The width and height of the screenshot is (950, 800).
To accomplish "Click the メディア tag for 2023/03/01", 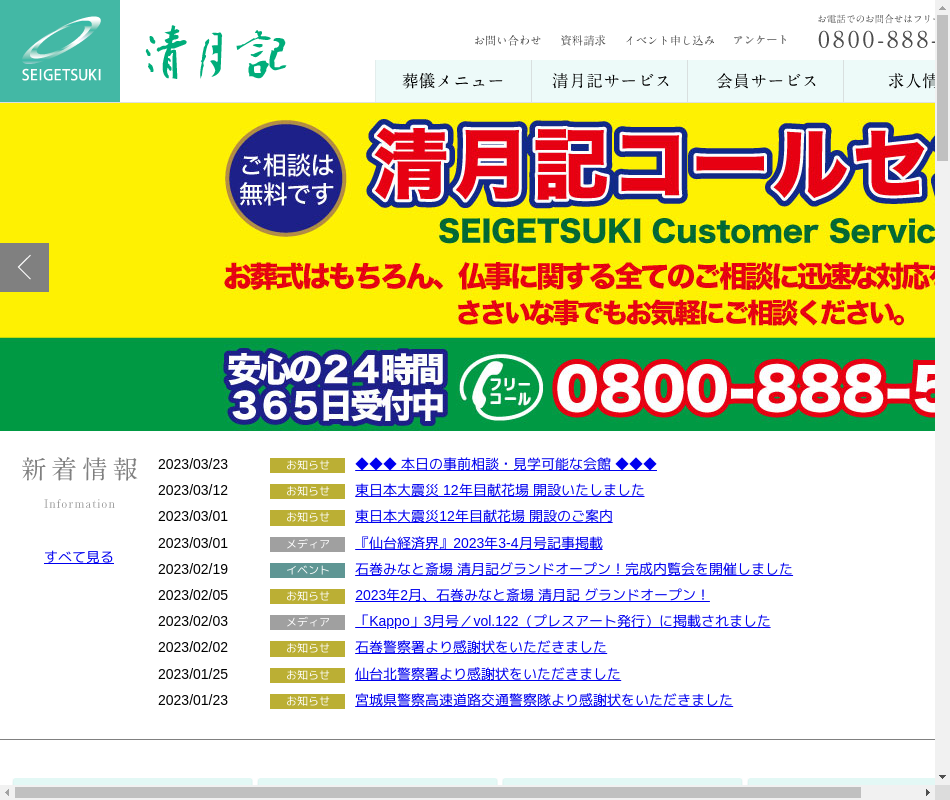I will 307,544.
